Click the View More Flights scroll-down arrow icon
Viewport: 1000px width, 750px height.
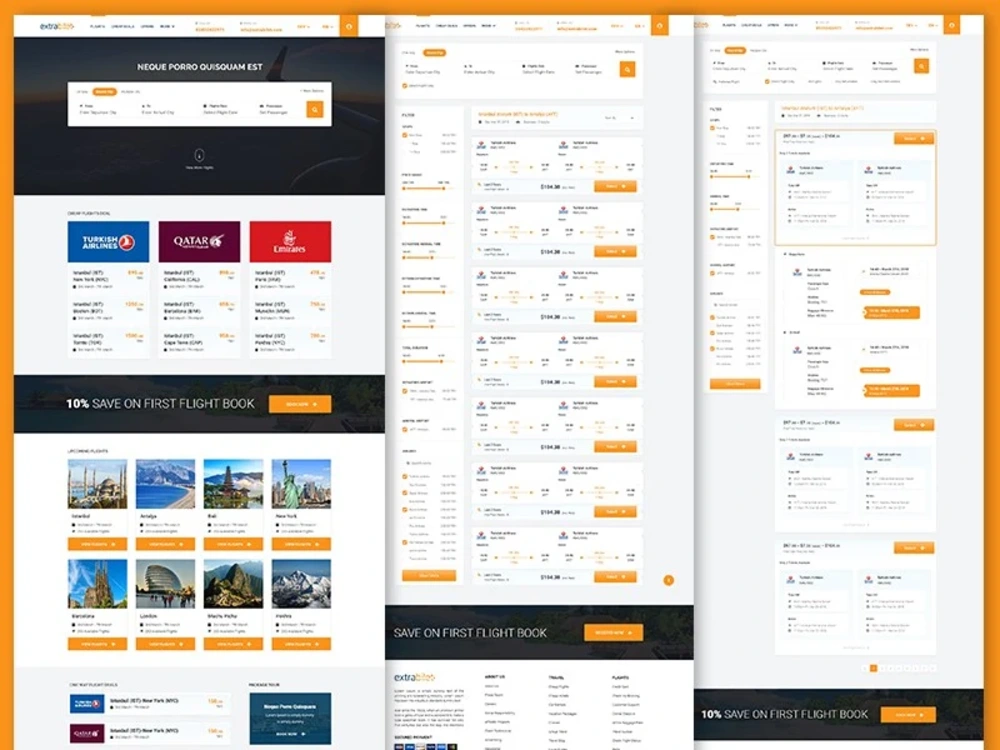tap(198, 155)
